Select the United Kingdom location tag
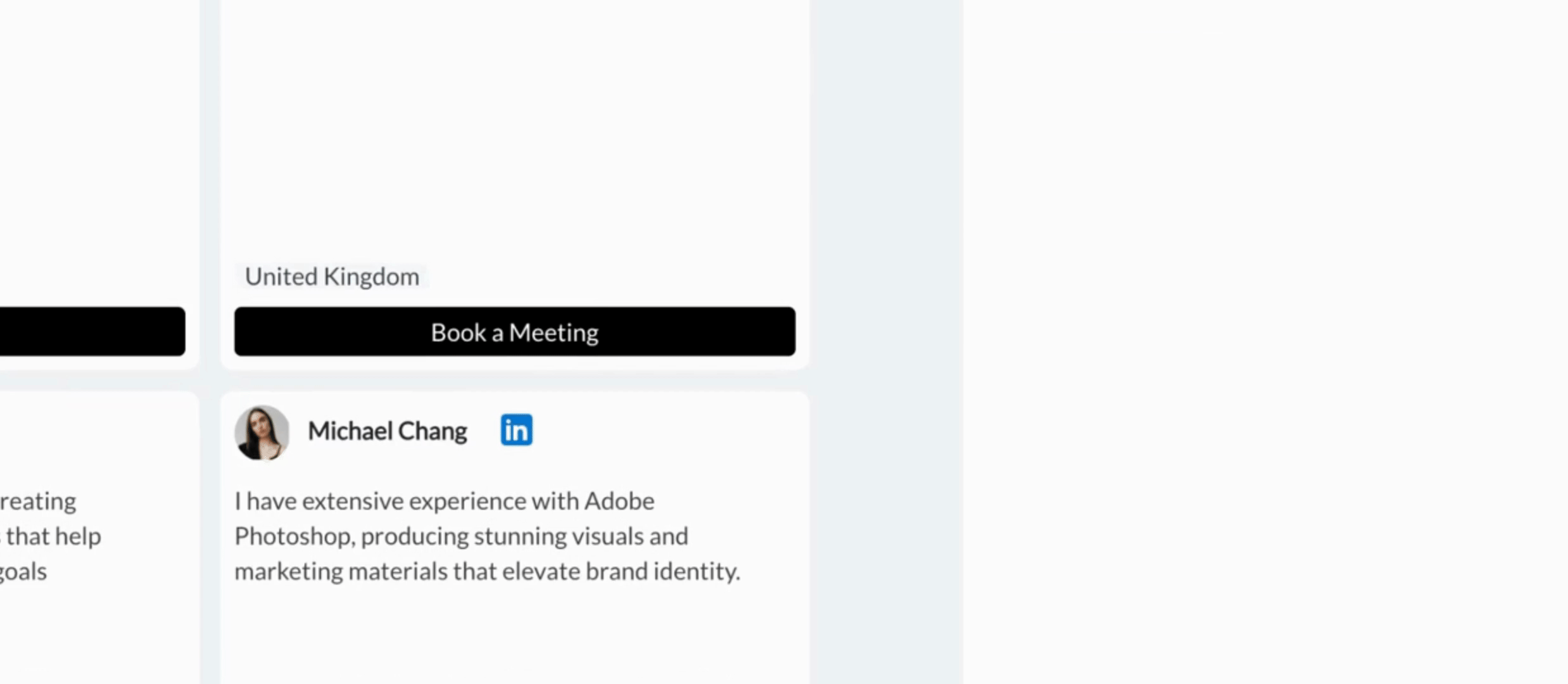Image resolution: width=1568 pixels, height=684 pixels. point(332,277)
